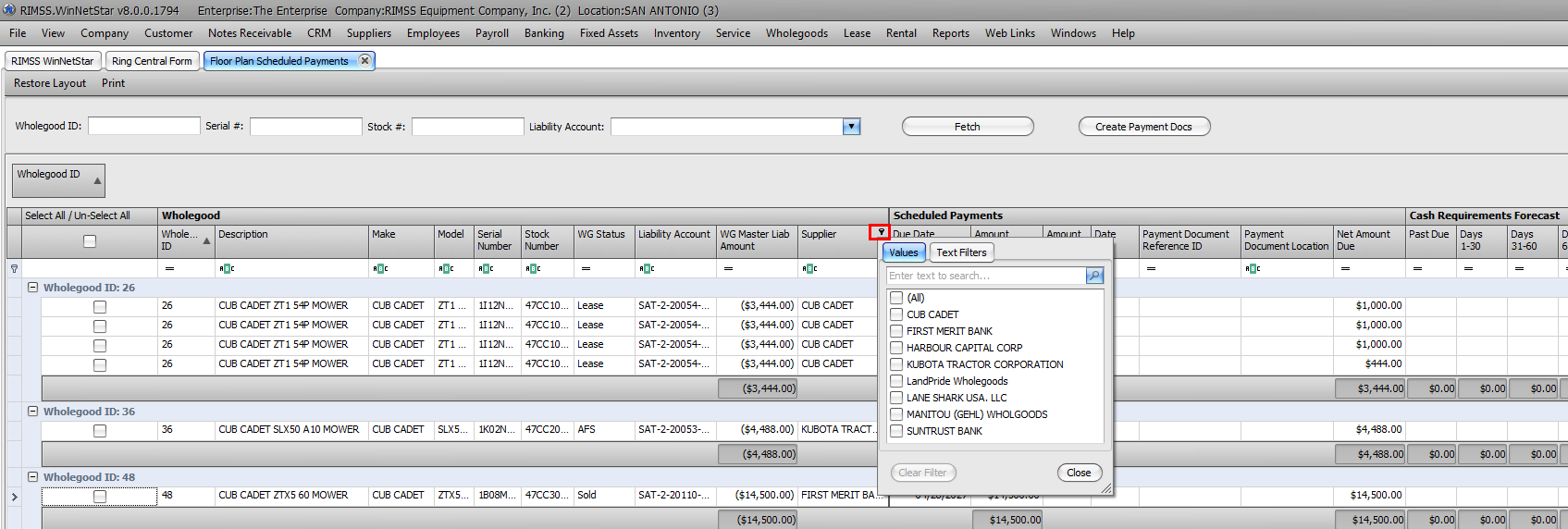1568x529 pixels.
Task: Click the ABC filter operator under Stock Number column
Action: (533, 268)
